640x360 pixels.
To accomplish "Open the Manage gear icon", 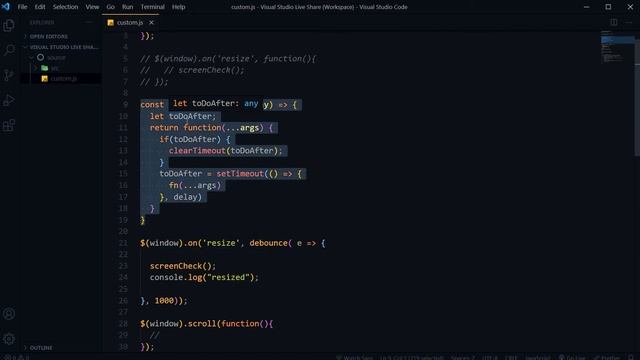I will pyautogui.click(x=9, y=339).
